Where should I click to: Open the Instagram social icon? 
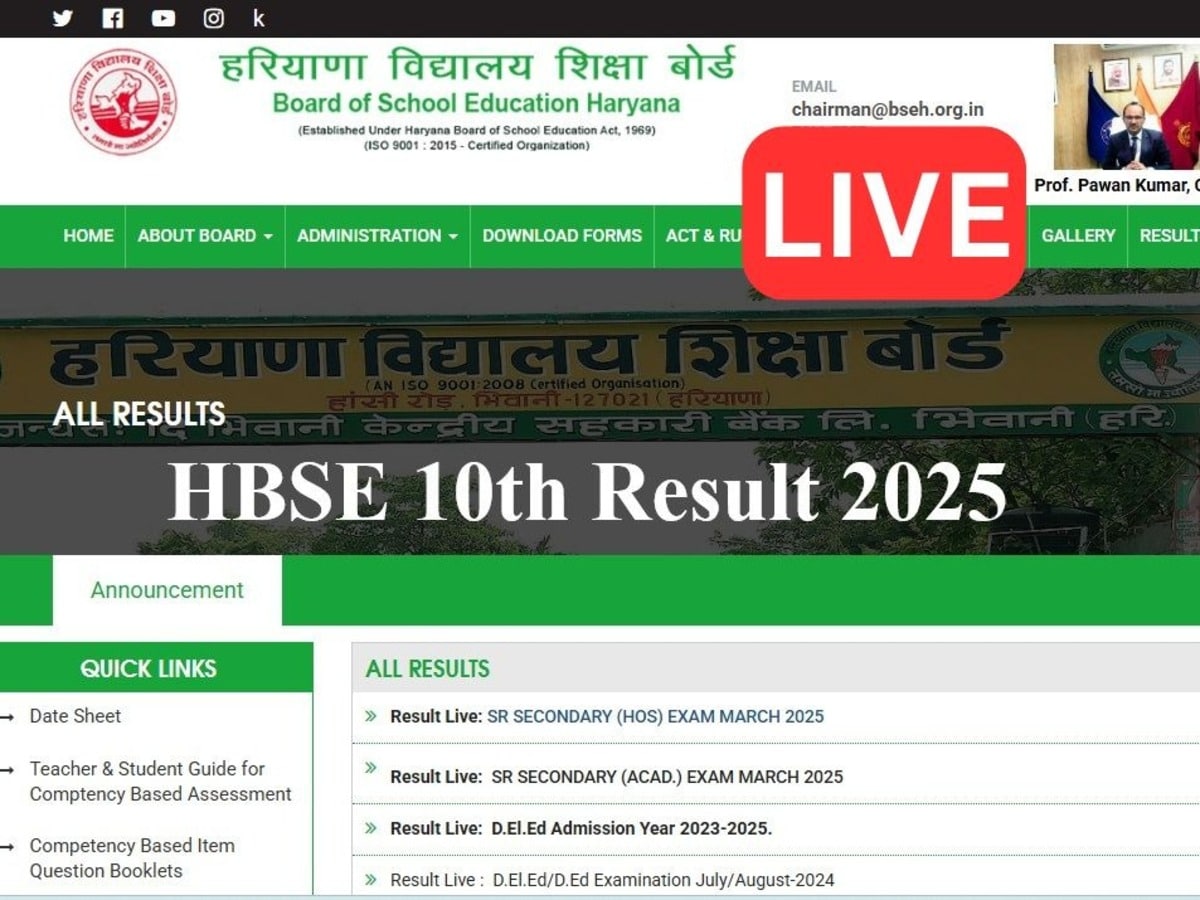214,18
